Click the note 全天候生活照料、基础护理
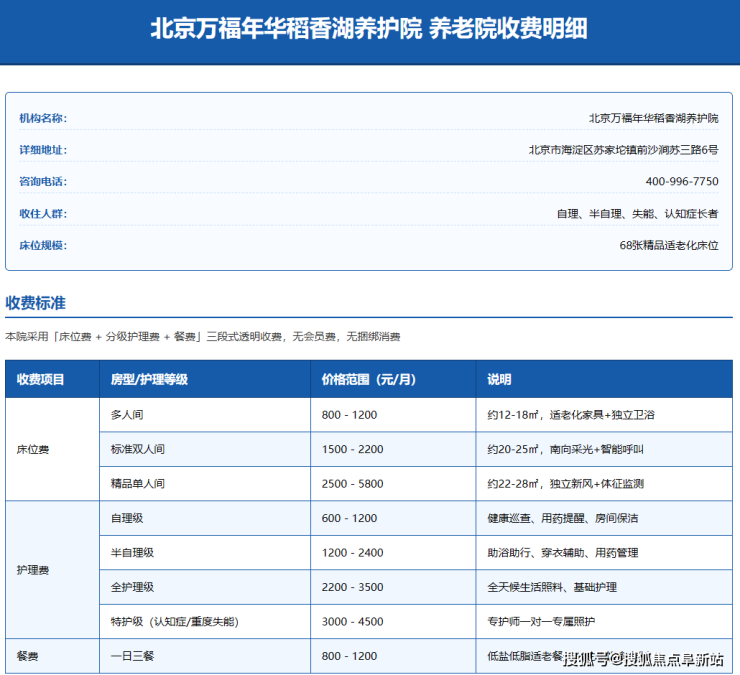Viewport: 740px width, 675px height. tap(552, 587)
